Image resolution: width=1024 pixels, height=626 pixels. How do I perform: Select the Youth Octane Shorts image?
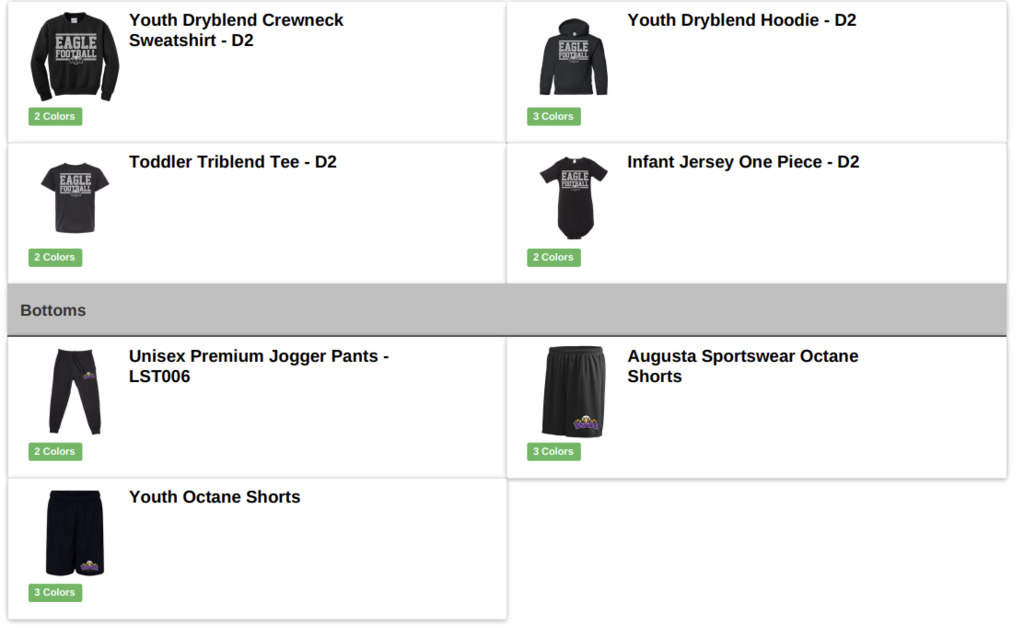[x=75, y=533]
